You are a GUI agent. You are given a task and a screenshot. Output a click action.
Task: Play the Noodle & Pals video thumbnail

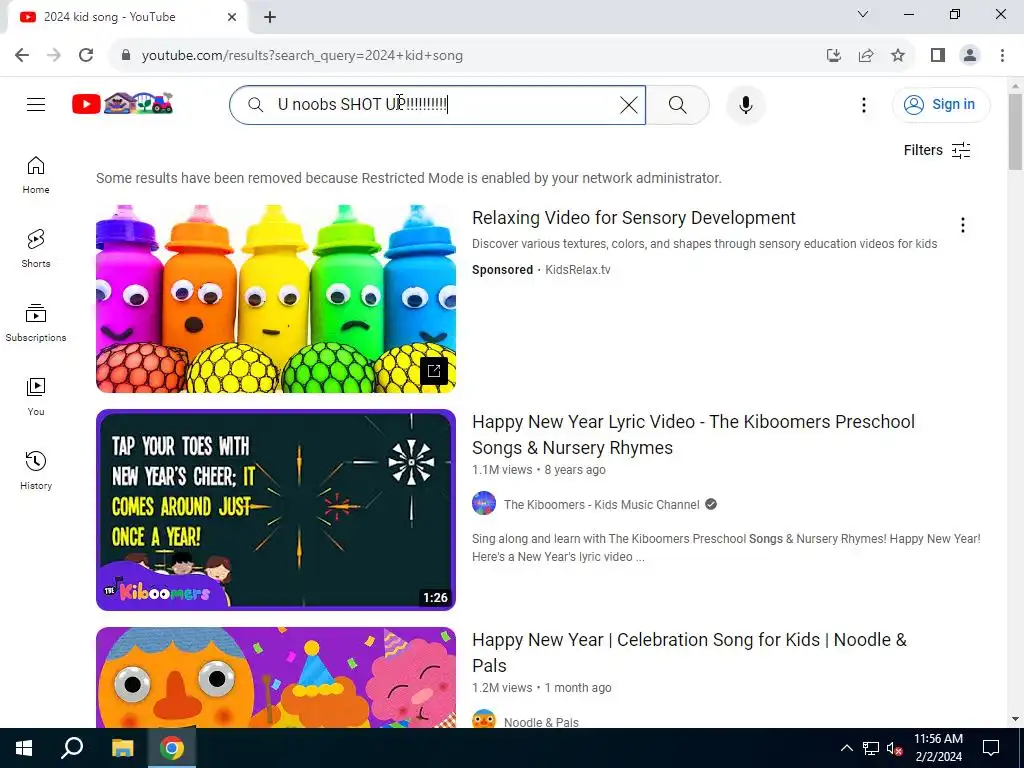pyautogui.click(x=276, y=677)
